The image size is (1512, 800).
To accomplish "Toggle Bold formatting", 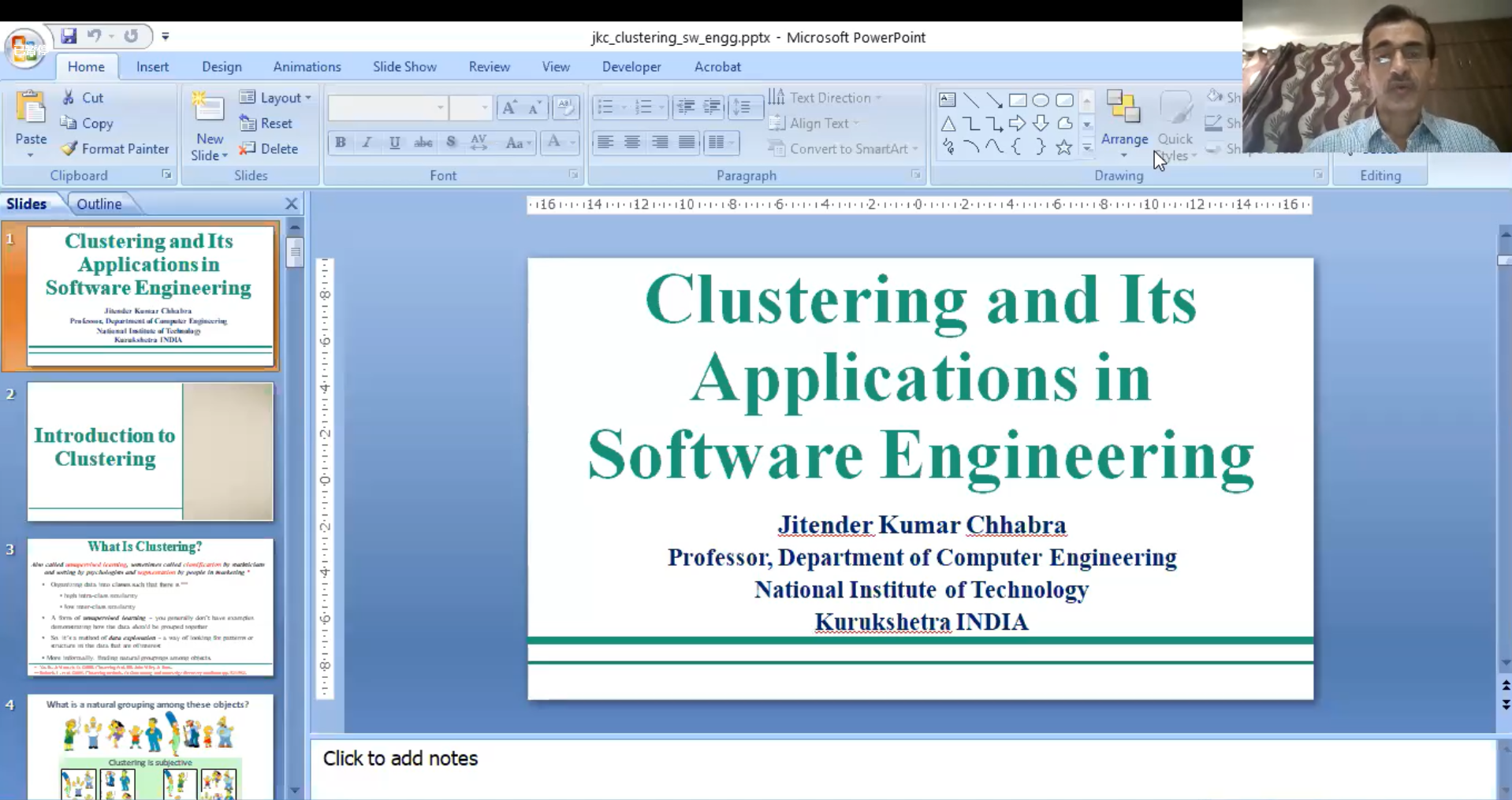I will 341,143.
